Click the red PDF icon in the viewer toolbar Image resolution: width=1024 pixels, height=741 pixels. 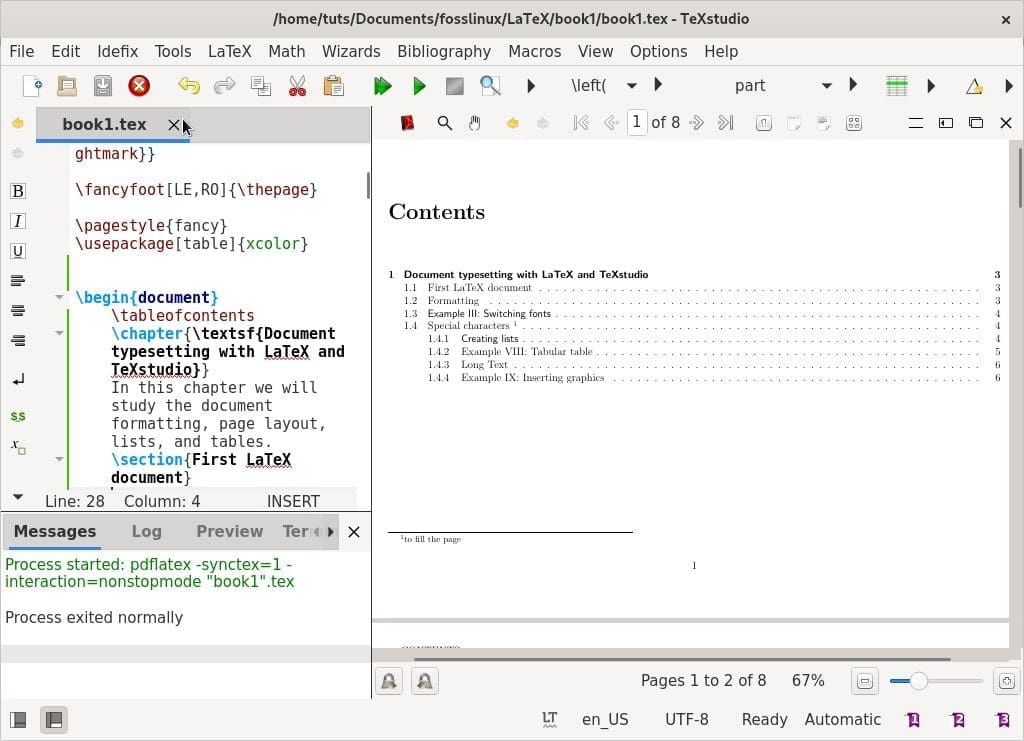[408, 123]
